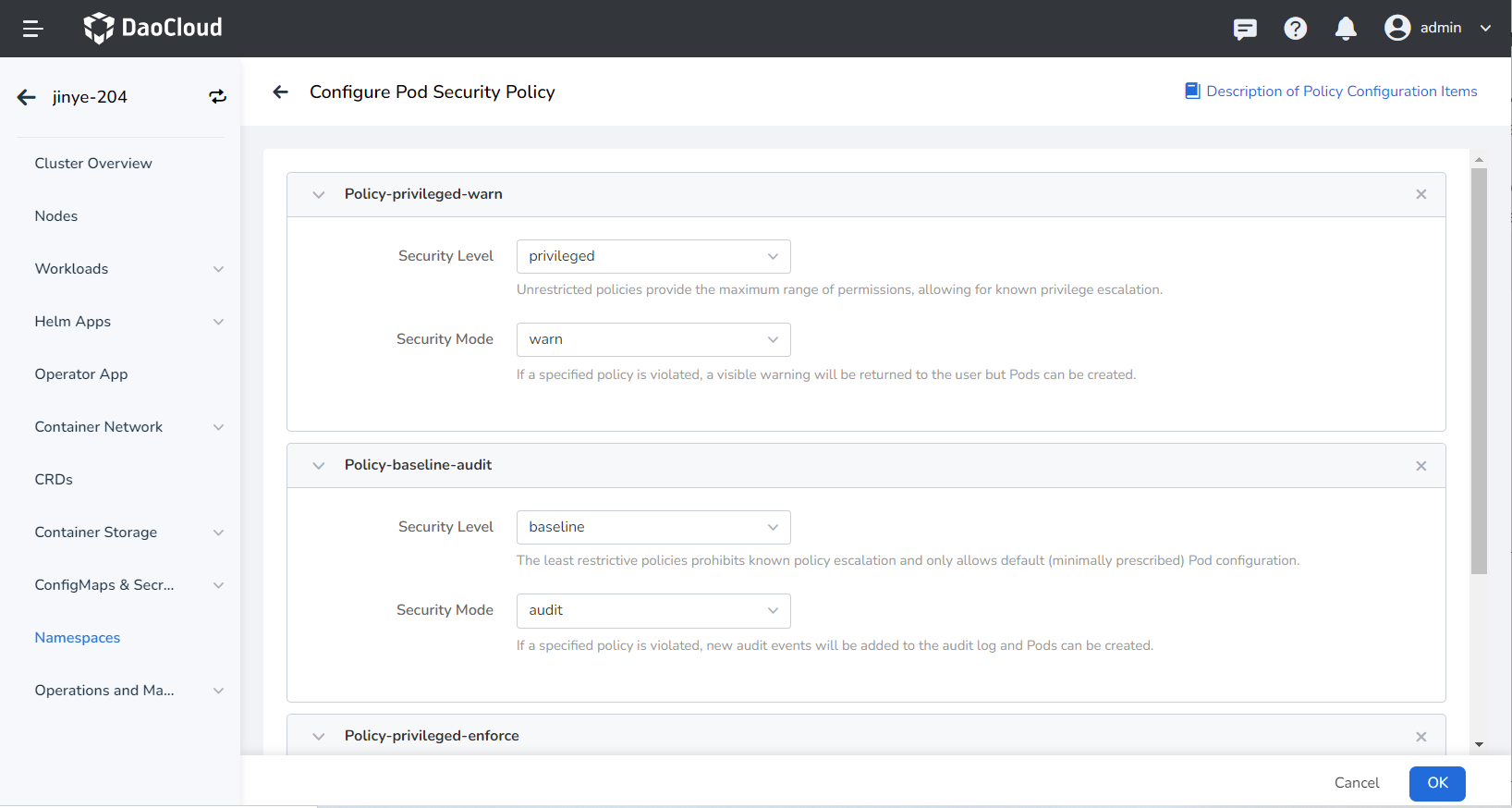Open the help question mark icon
The height and width of the screenshot is (808, 1512).
pyautogui.click(x=1295, y=29)
